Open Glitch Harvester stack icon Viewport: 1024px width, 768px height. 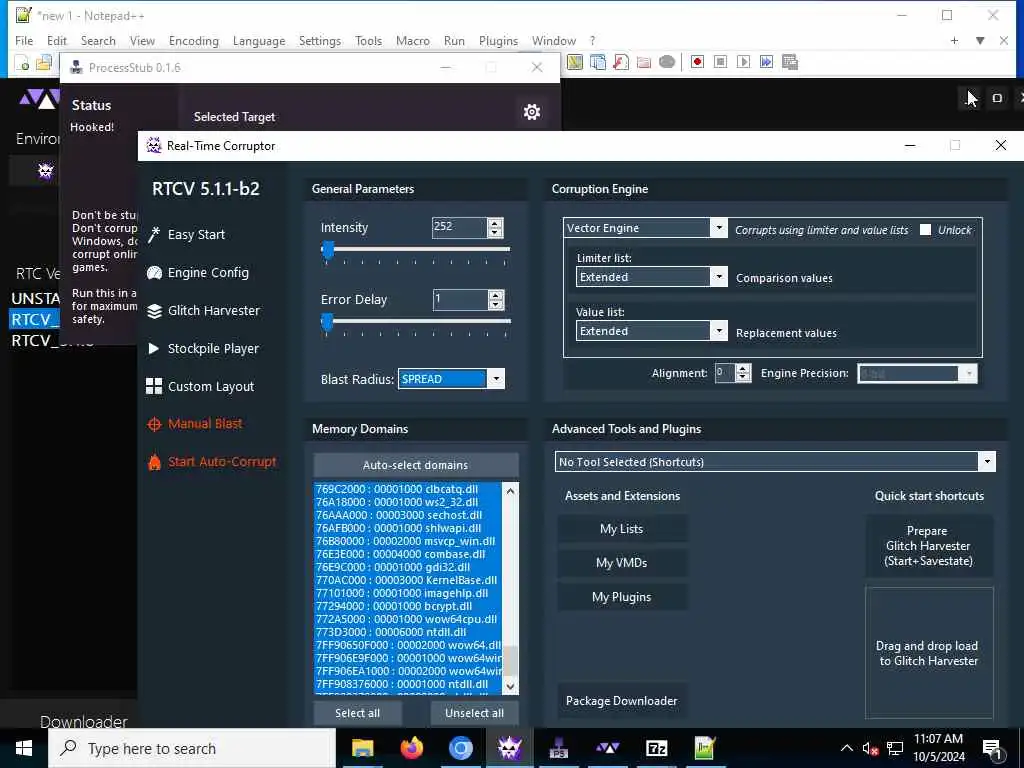[154, 311]
